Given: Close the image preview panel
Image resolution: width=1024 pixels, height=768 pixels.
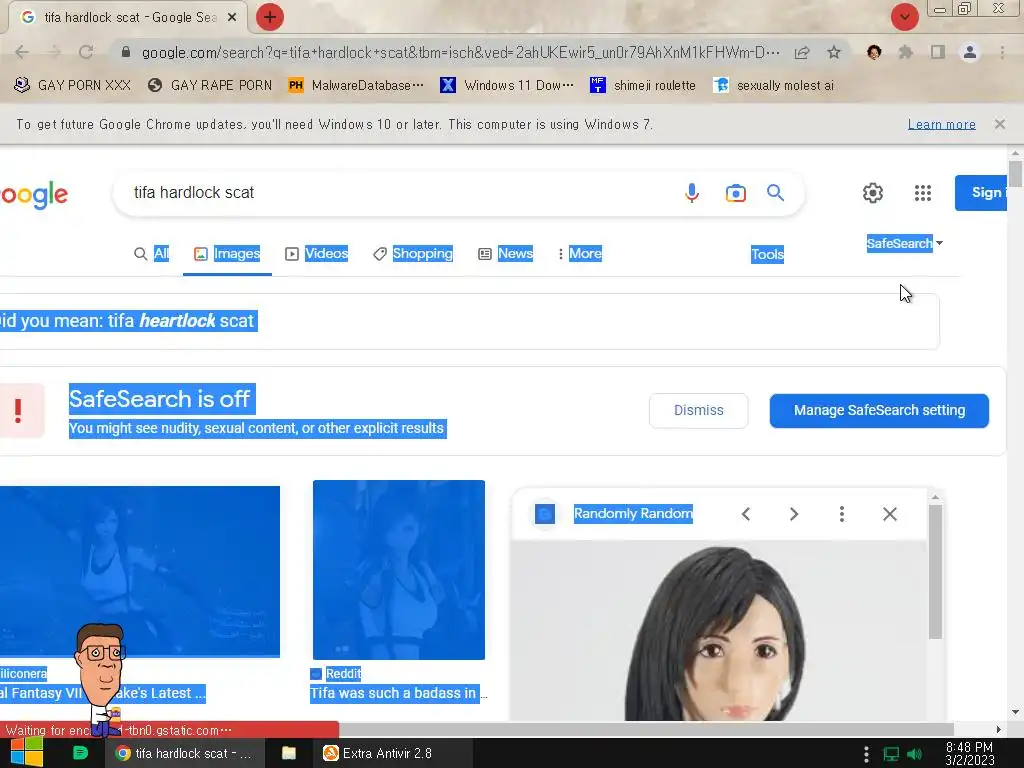Looking at the screenshot, I should pyautogui.click(x=889, y=514).
